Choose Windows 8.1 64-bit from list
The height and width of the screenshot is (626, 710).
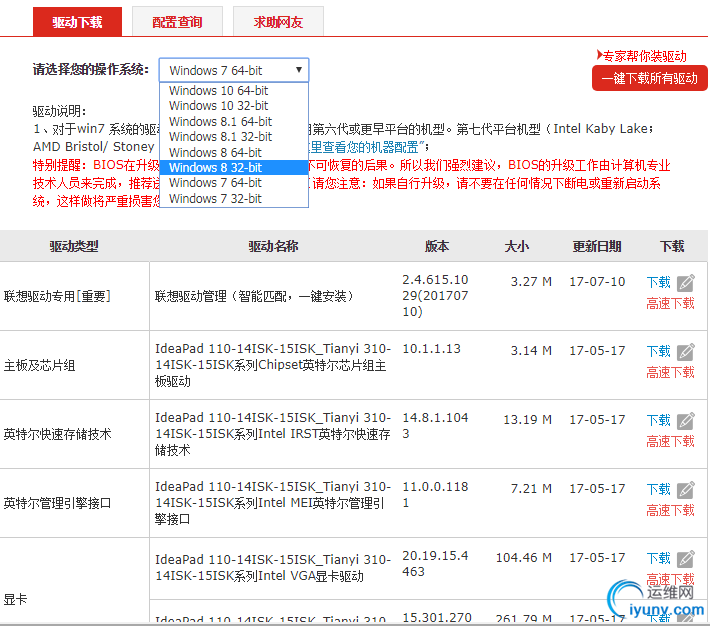point(234,121)
